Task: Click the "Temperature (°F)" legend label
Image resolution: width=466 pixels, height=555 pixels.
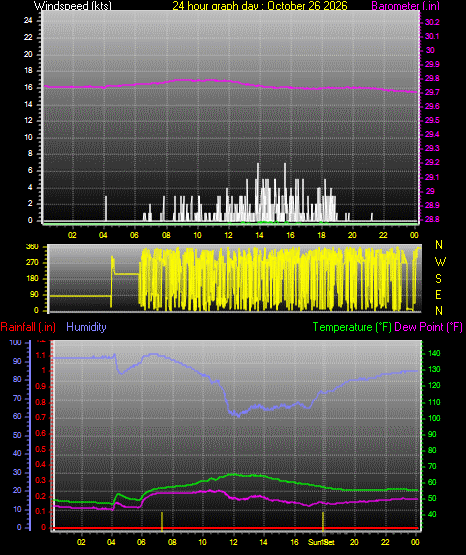Action: [x=352, y=327]
